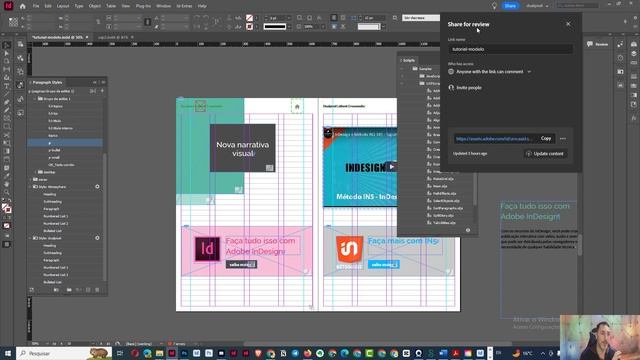Image resolution: width=640 pixels, height=360 pixels.
Task: Toggle Apply None color button in toolbox
Action: [x=7, y=226]
